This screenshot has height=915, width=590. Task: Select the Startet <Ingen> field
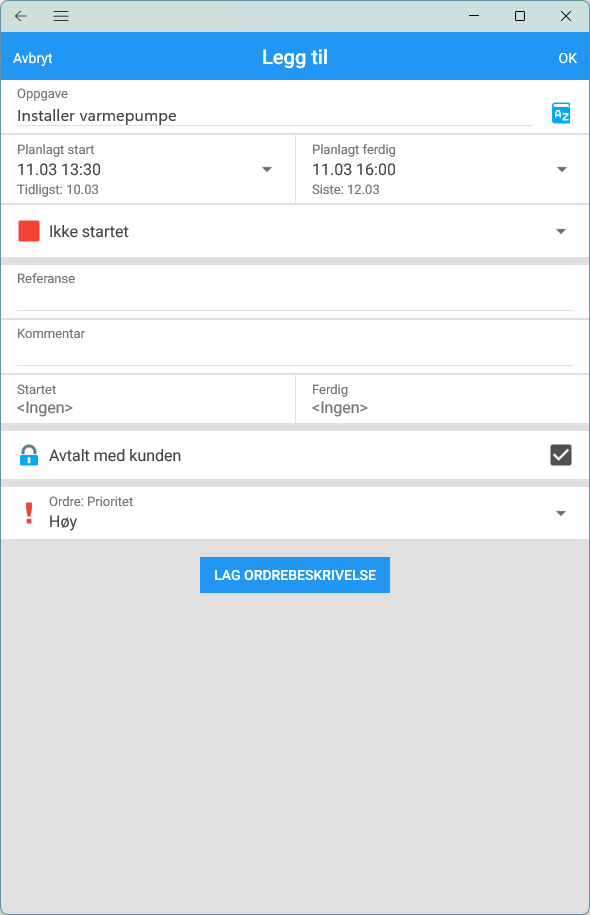coord(148,399)
